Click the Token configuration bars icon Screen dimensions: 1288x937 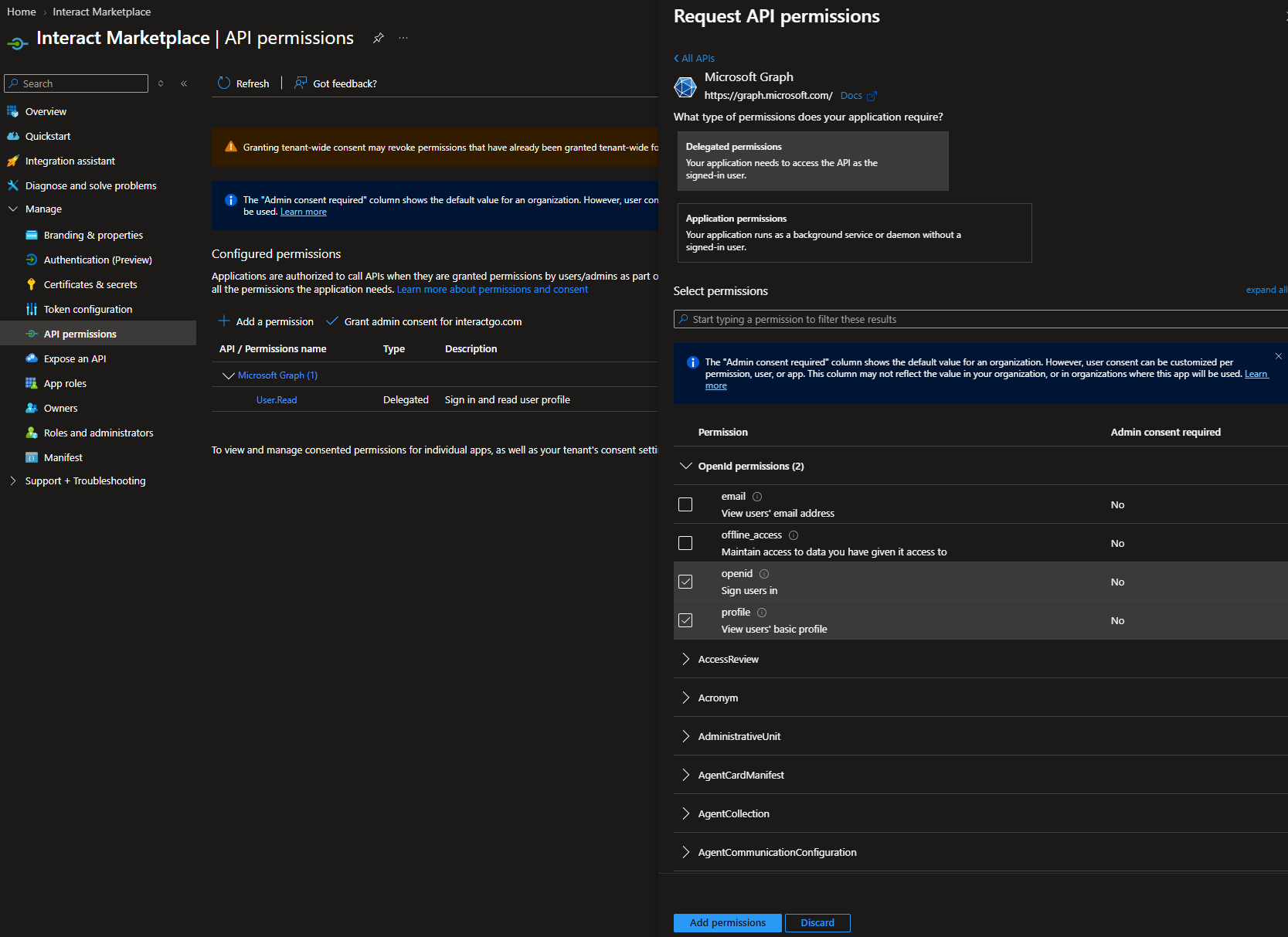pos(32,309)
